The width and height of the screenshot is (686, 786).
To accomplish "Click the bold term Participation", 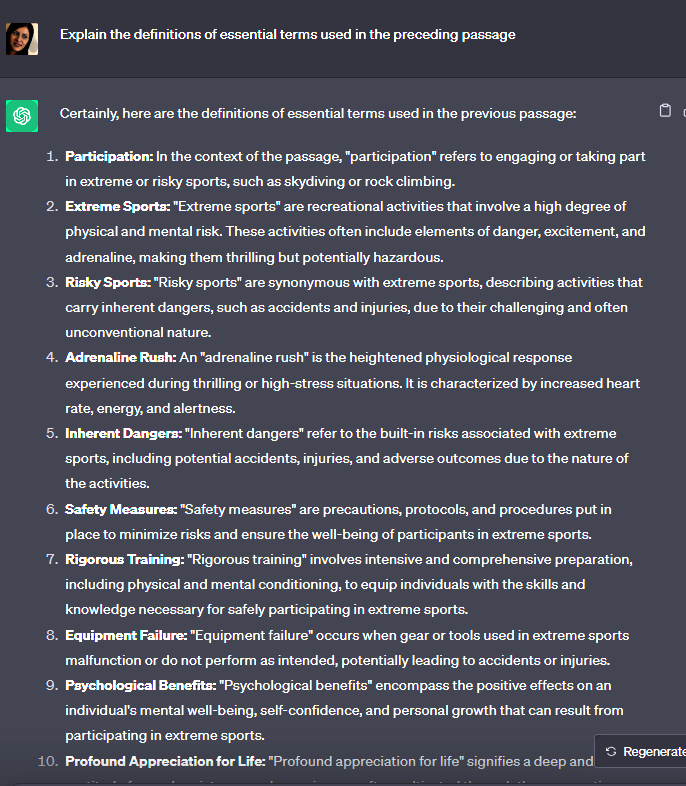I will (109, 156).
